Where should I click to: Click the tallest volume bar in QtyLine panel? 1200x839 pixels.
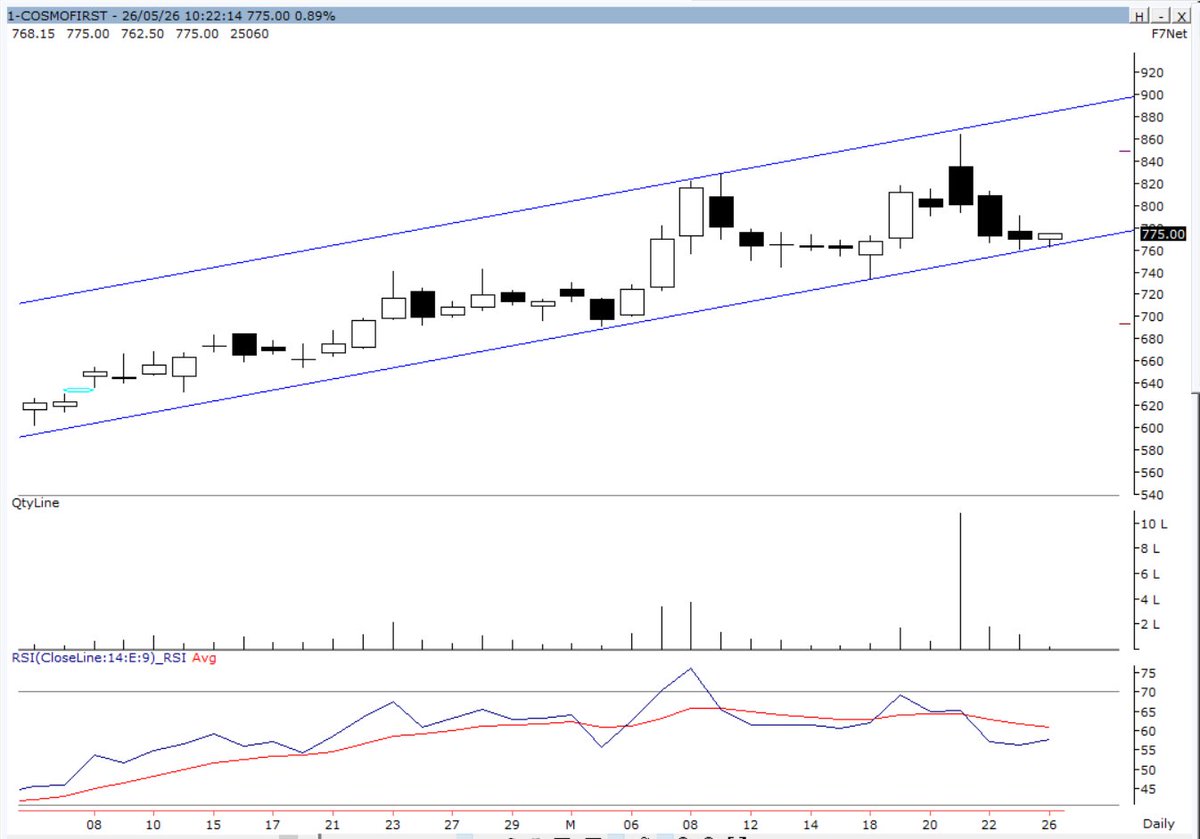[x=960, y=581]
